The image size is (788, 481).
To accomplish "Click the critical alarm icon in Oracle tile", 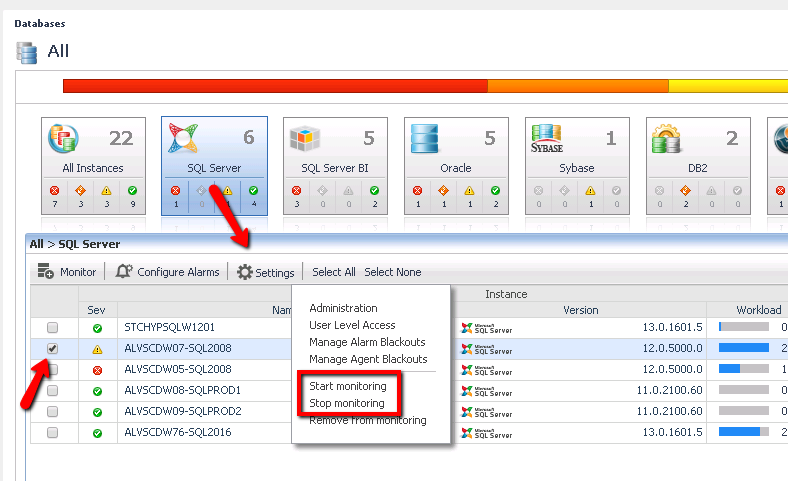I will pos(443,190).
